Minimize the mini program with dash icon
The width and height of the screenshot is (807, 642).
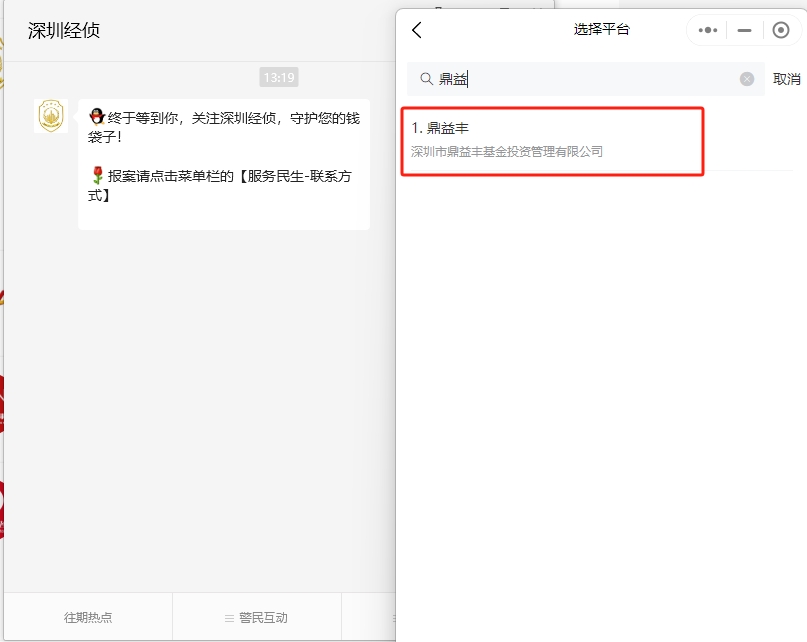[744, 31]
